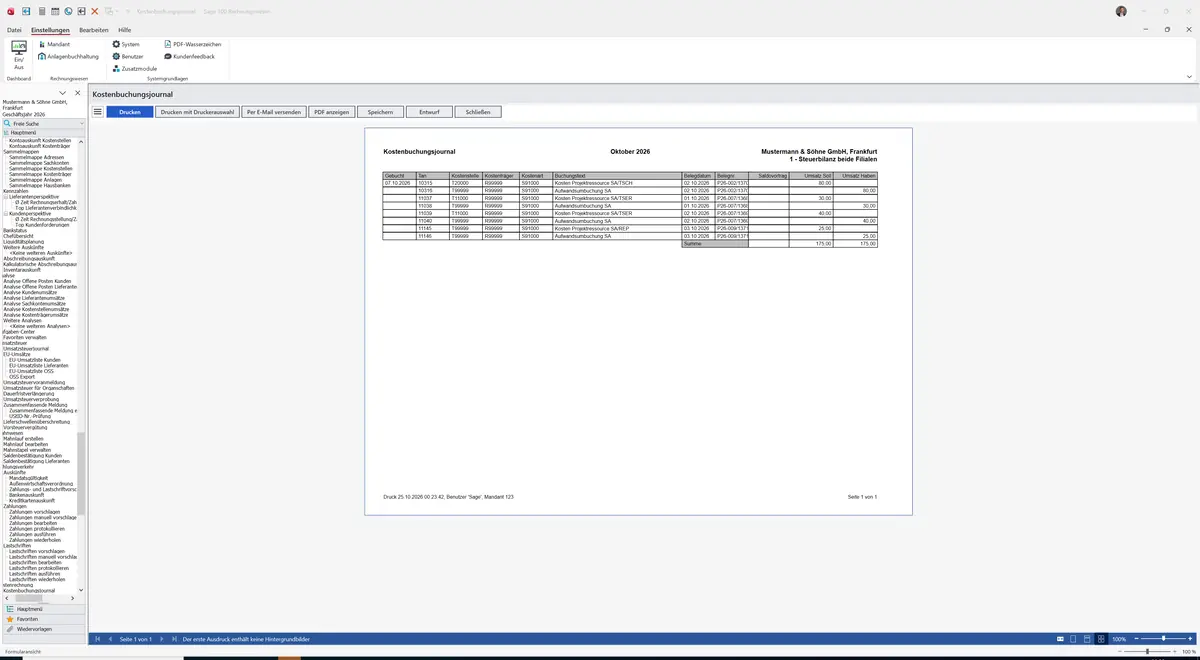Image resolution: width=1200 pixels, height=660 pixels.
Task: Open Zusatzmodule from ribbon
Action: [x=134, y=69]
